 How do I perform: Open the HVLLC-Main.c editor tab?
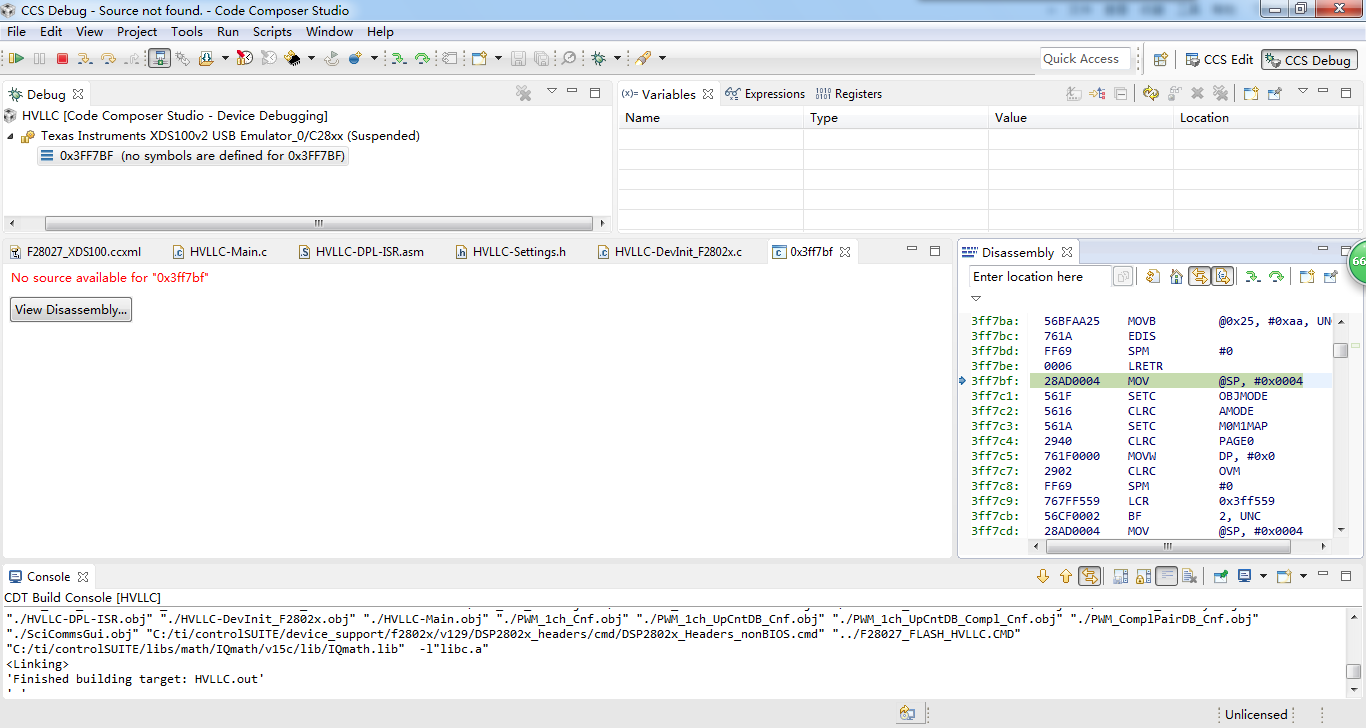coord(220,252)
